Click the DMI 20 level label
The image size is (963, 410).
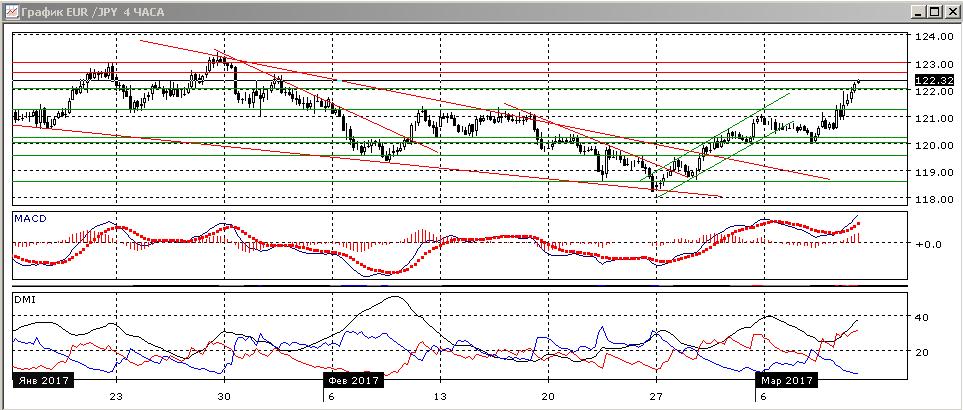[922, 352]
